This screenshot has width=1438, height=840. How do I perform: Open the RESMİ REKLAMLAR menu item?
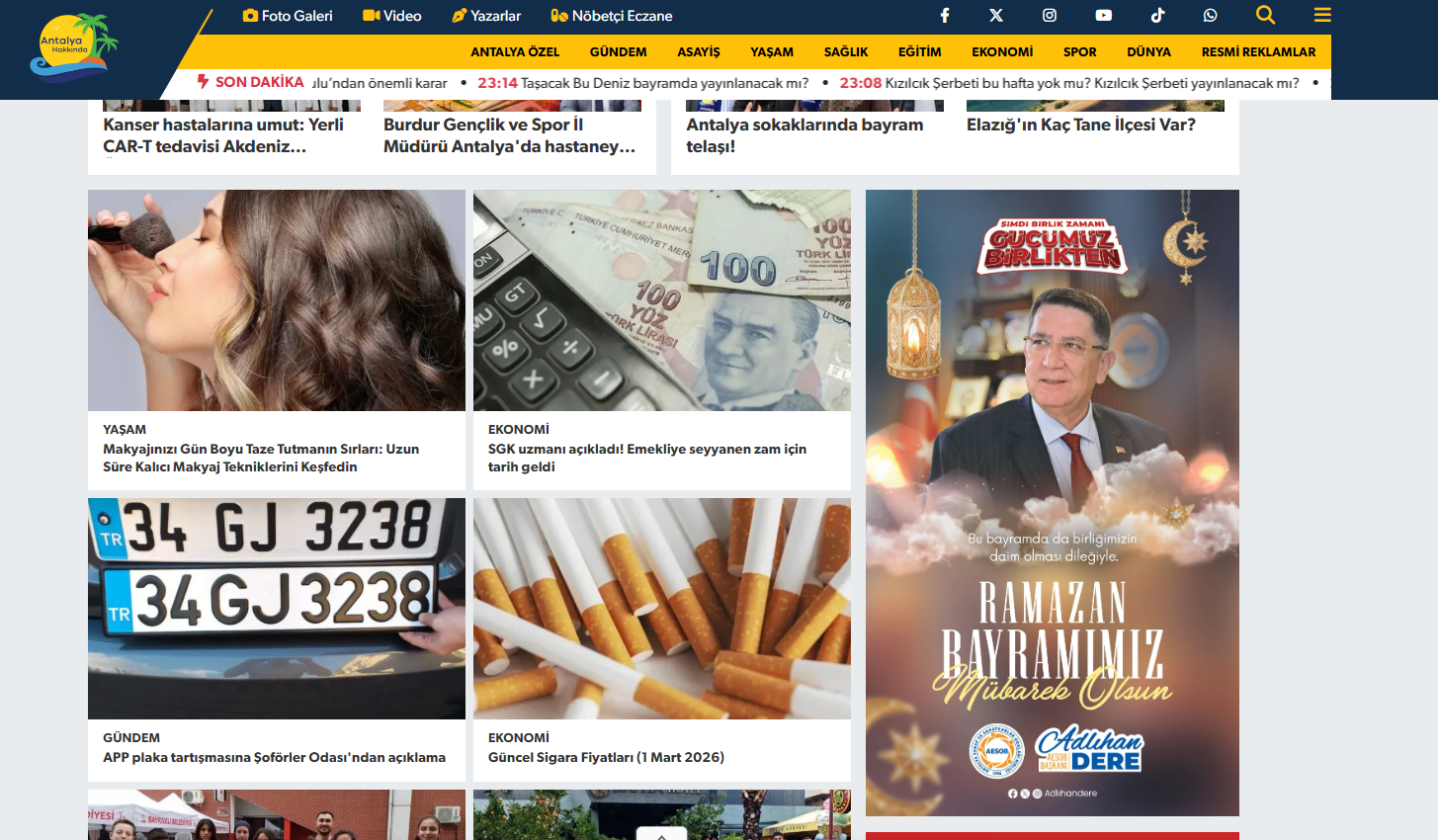point(1258,52)
